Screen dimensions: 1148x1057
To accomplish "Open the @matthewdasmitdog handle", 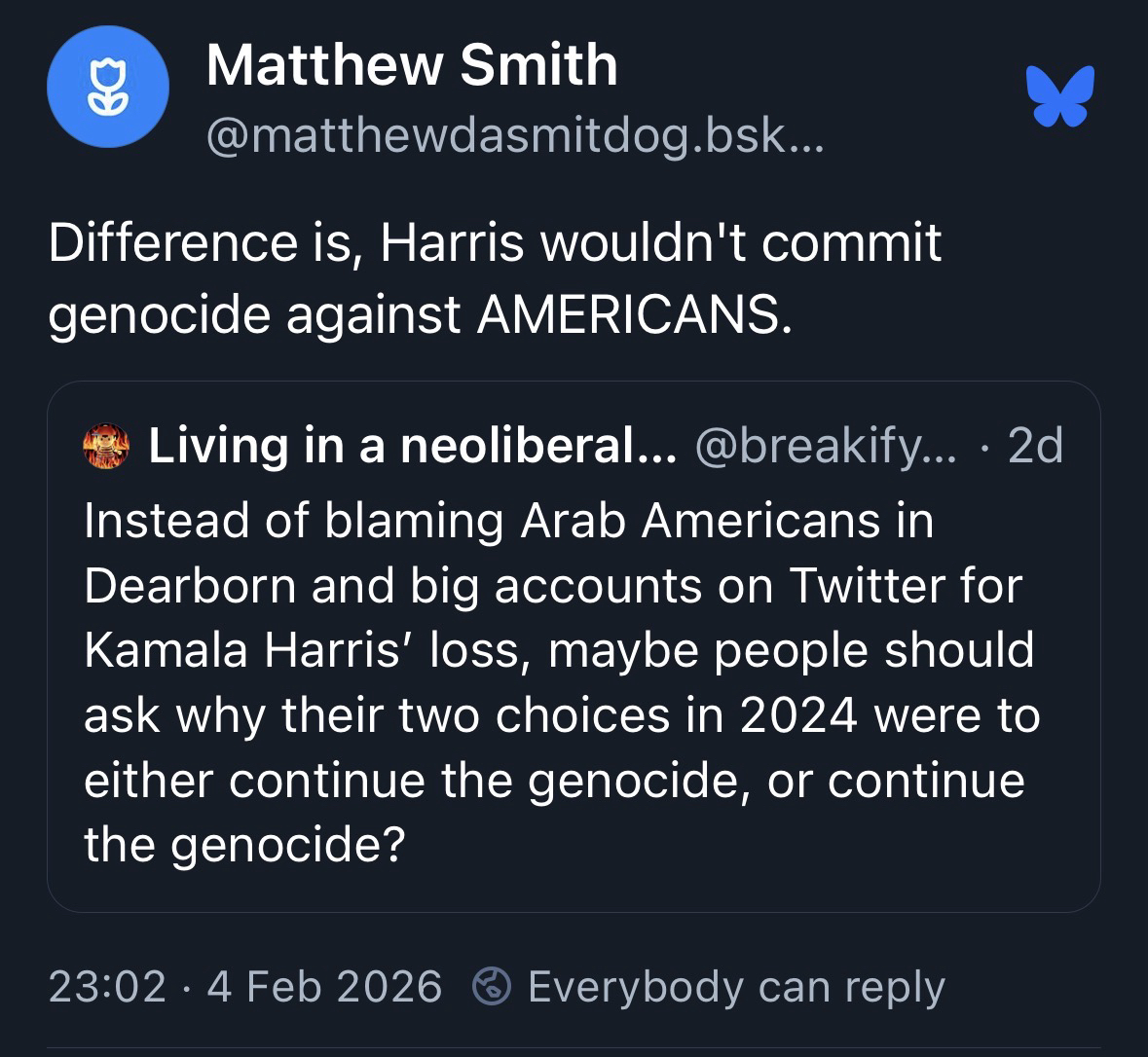I will [x=515, y=138].
